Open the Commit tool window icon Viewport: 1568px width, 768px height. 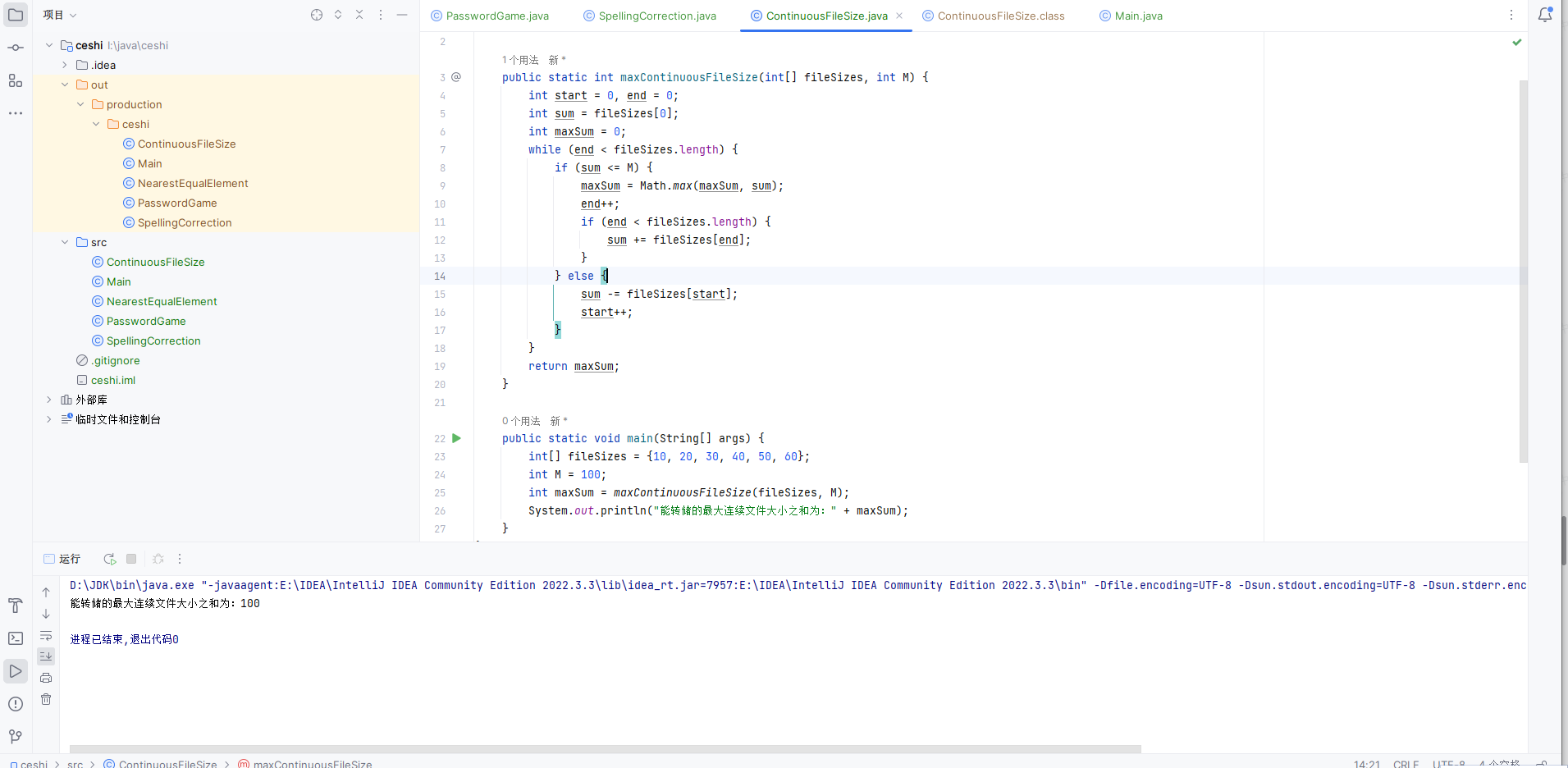pos(16,48)
